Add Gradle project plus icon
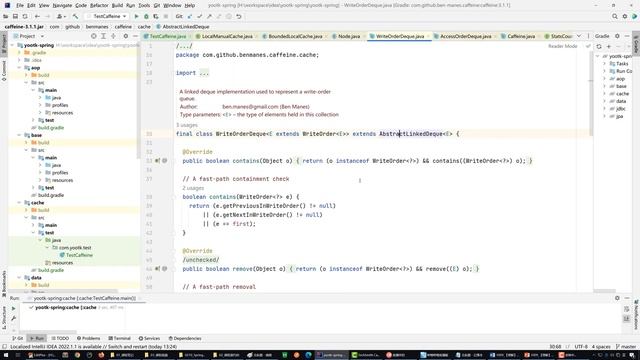The width and height of the screenshot is (640, 360). 609,47
